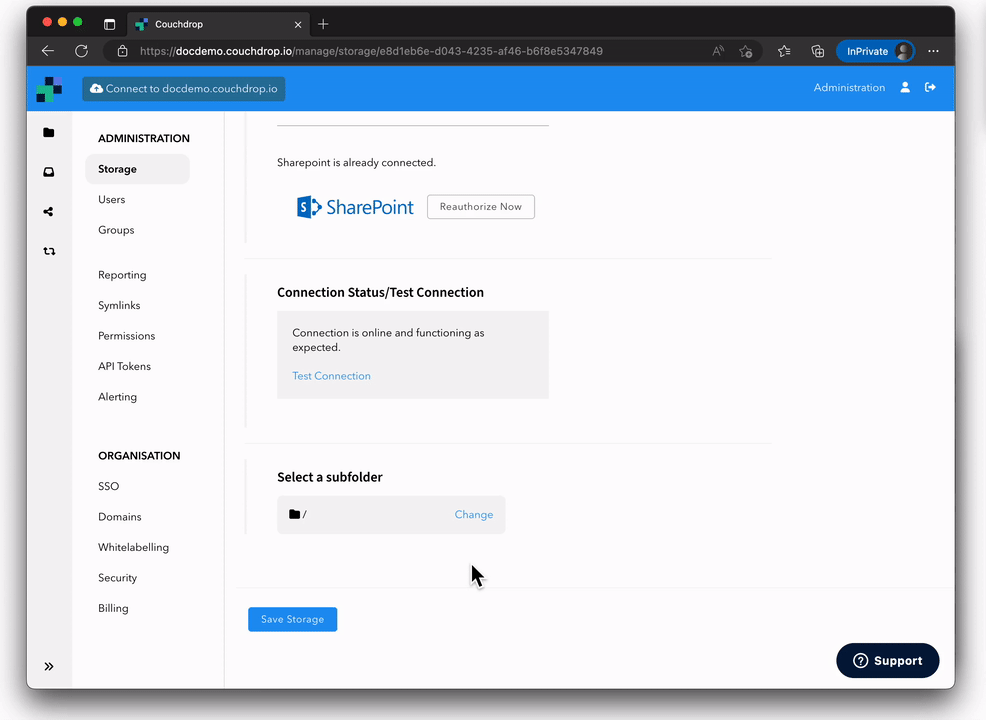Open Groups in administration menu
This screenshot has height=720, width=986.
point(116,230)
